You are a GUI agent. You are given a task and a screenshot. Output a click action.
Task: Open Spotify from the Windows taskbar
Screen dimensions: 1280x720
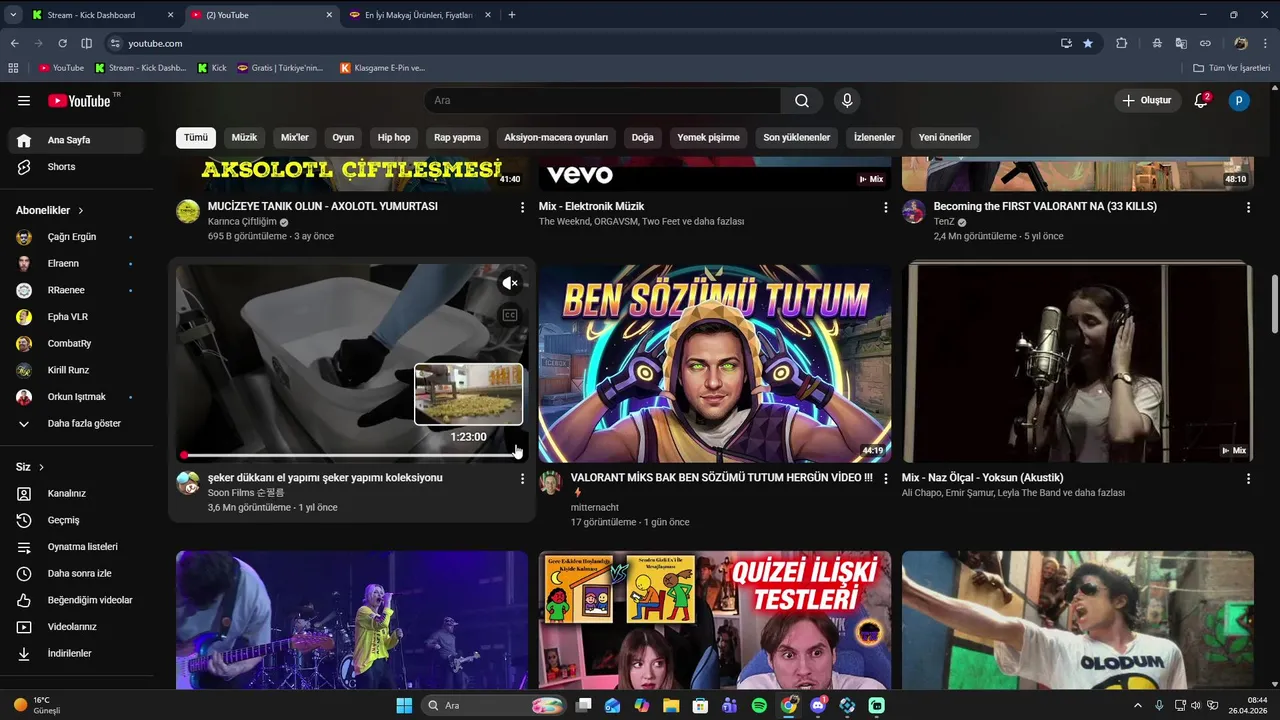[759, 705]
